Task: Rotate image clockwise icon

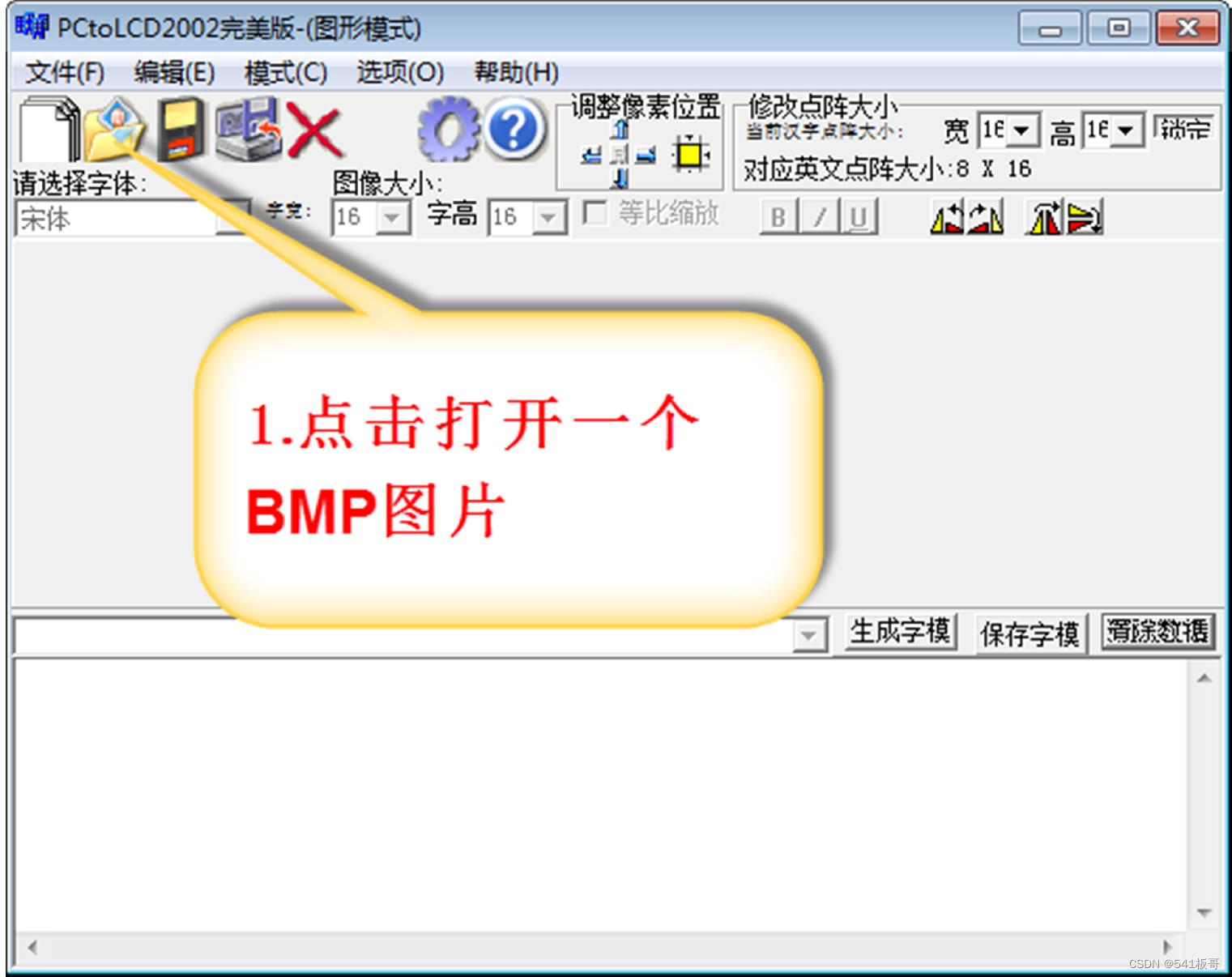Action: click(986, 217)
